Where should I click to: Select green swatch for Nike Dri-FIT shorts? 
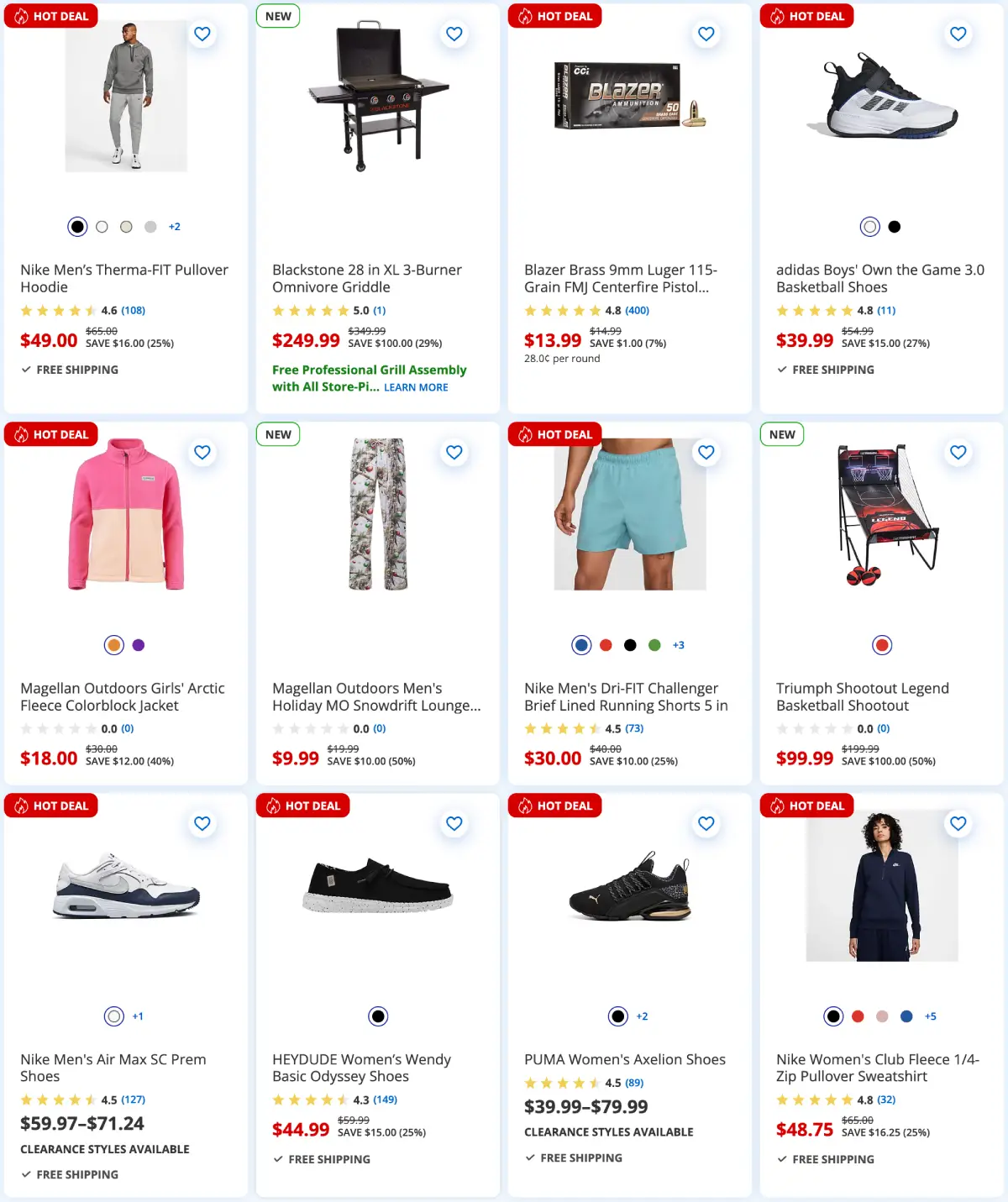click(x=654, y=645)
